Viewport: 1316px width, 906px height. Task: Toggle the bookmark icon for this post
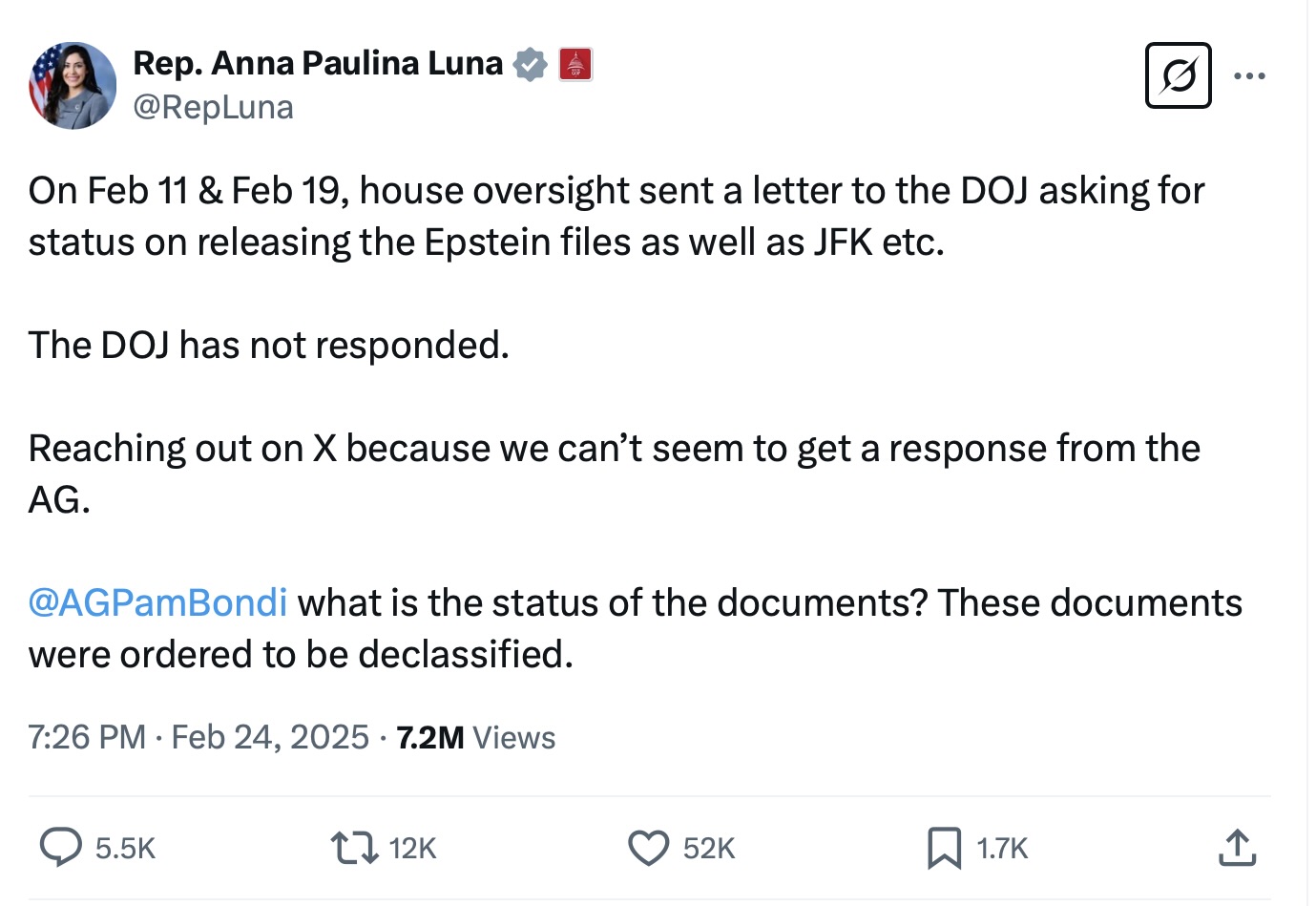(944, 847)
